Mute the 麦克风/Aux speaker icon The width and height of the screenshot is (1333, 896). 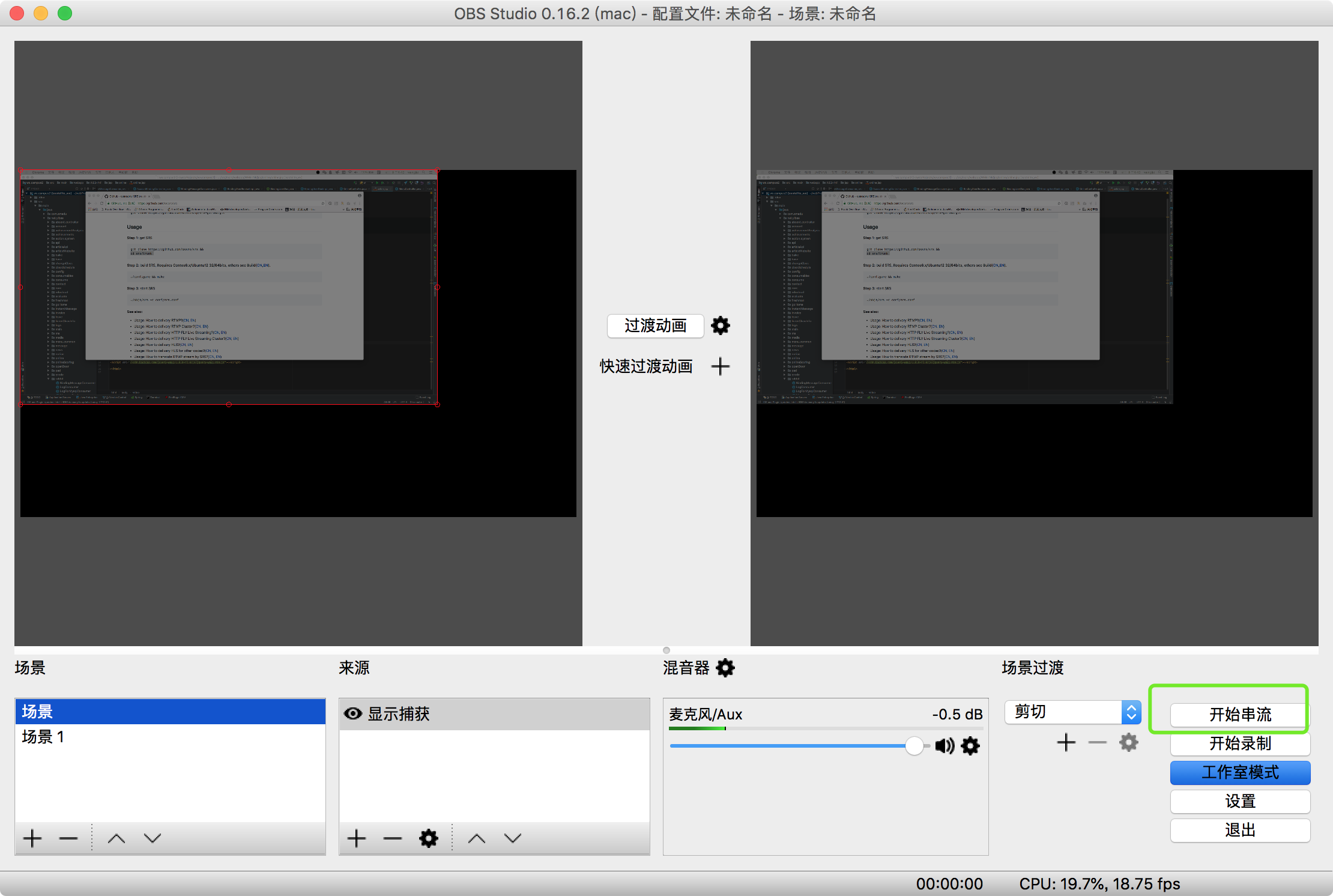[944, 746]
